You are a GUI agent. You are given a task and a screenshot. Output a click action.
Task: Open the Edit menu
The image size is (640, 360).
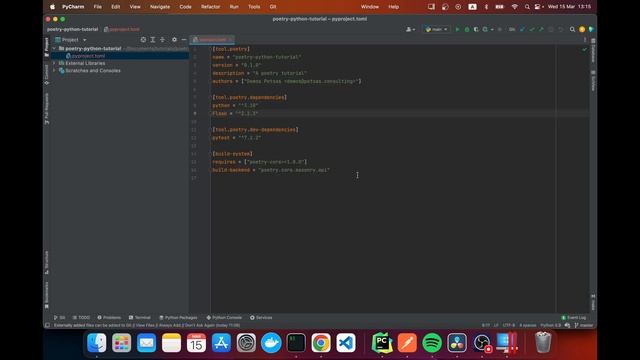tap(116, 7)
